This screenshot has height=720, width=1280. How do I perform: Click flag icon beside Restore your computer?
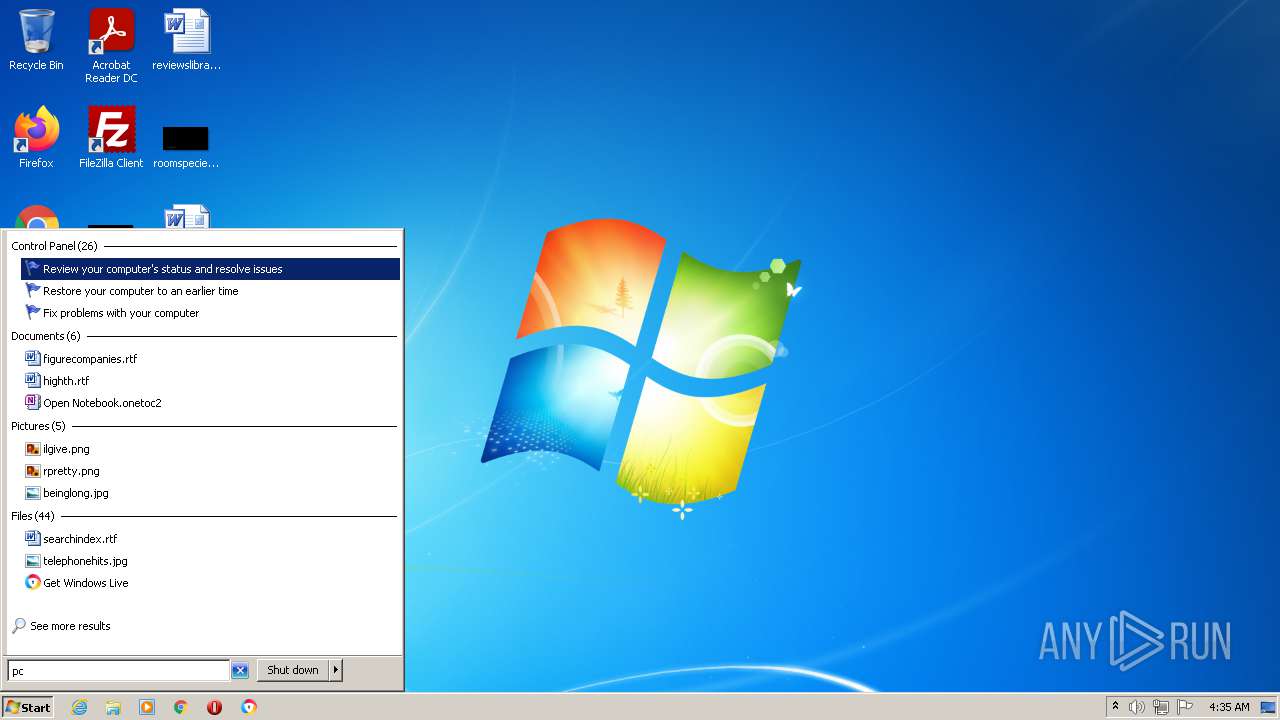(33, 291)
